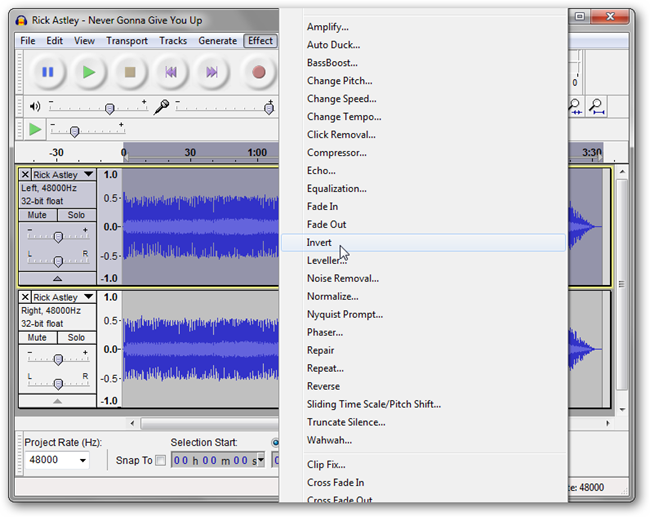Click the Pause transport button
The width and height of the screenshot is (650, 517).
[x=47, y=72]
